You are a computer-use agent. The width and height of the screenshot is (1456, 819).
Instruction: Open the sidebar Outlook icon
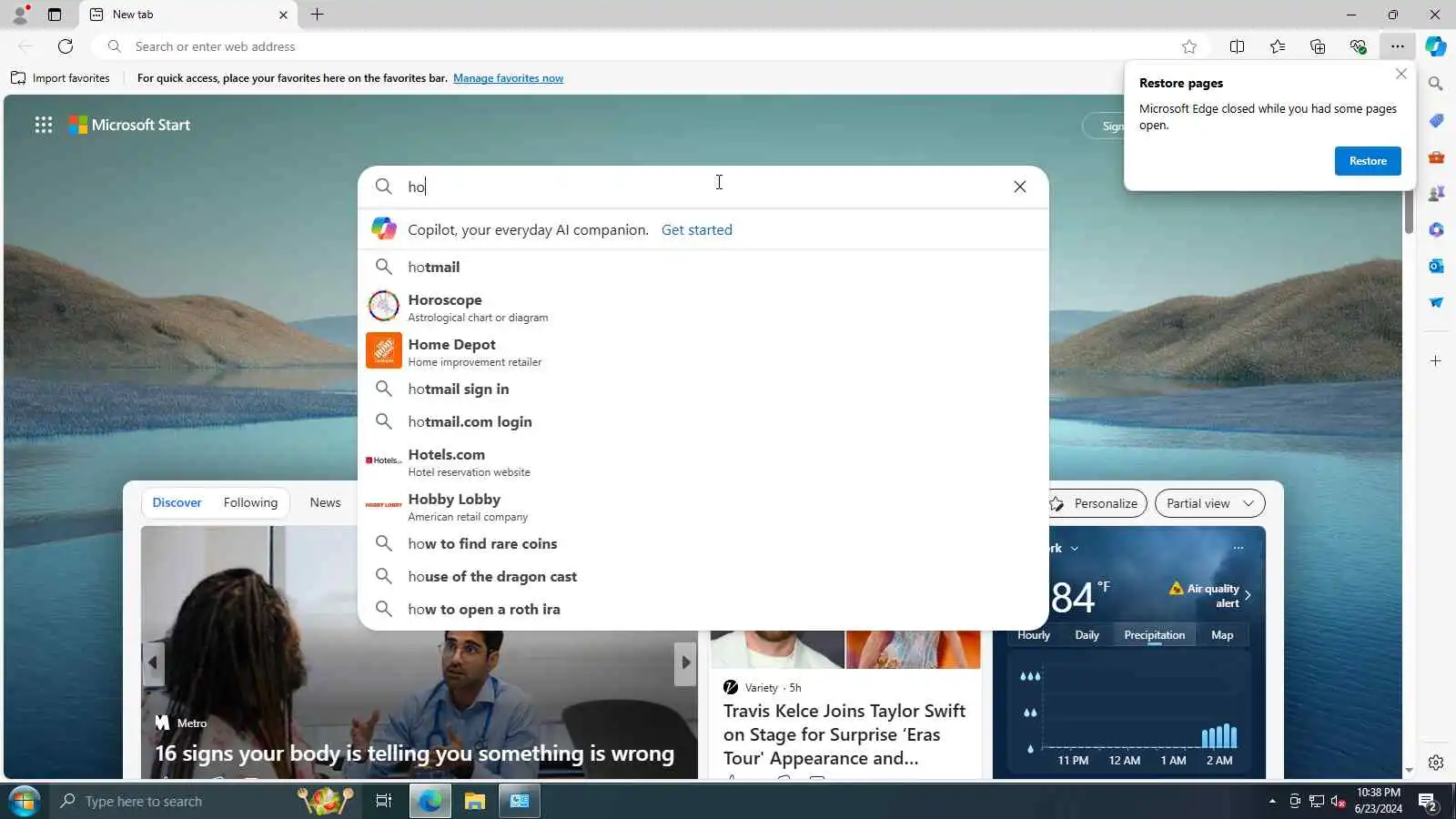tap(1436, 266)
